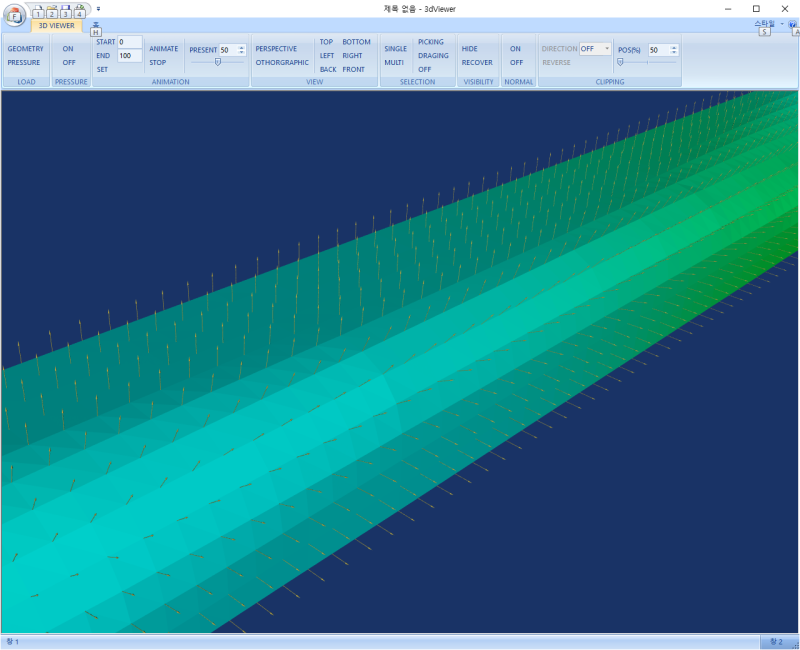Start playback with the ANIMATE button
The height and width of the screenshot is (650, 800).
[x=163, y=48]
